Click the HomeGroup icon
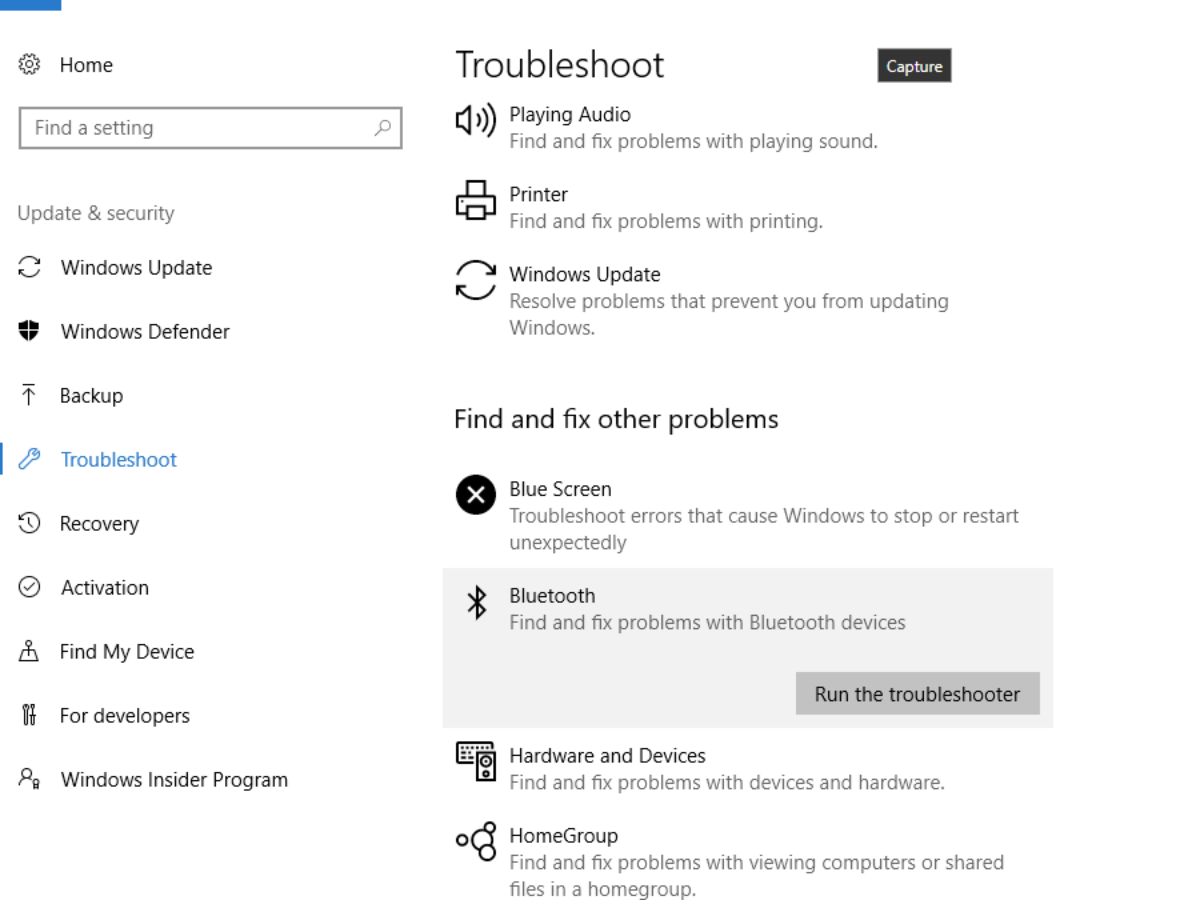The image size is (1200, 900). 475,842
